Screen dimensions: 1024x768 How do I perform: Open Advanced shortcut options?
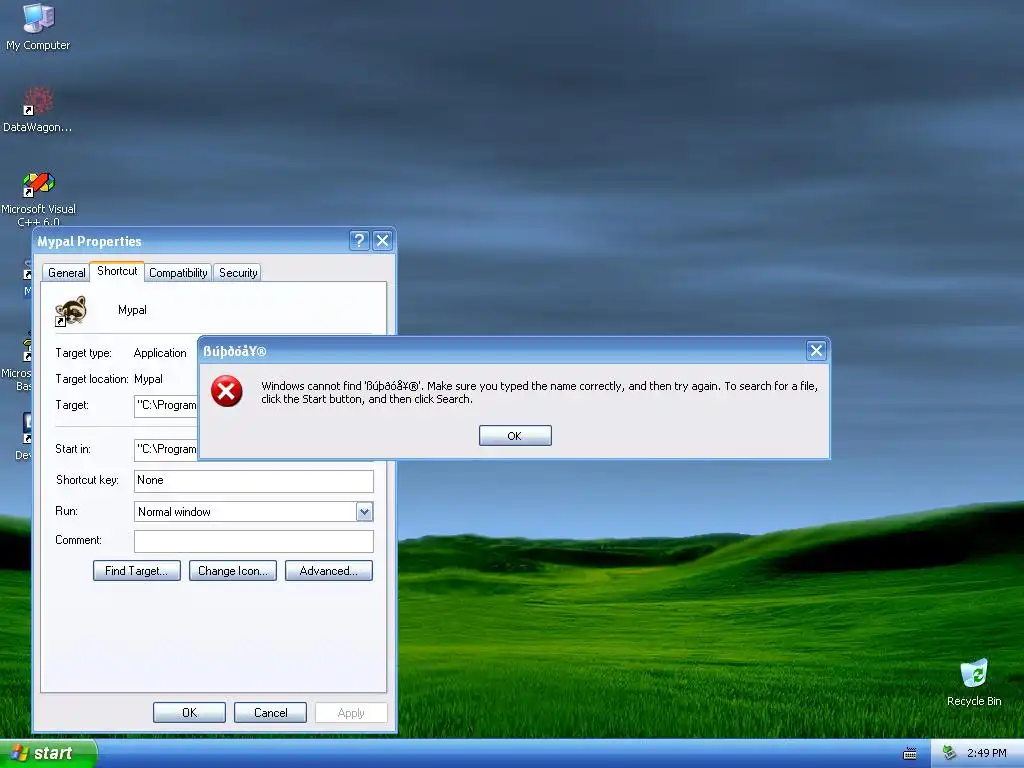[x=328, y=571]
